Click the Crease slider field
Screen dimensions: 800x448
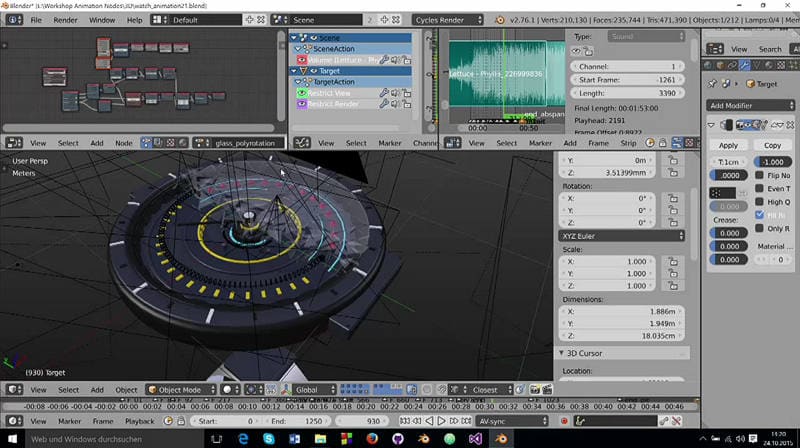coord(727,232)
